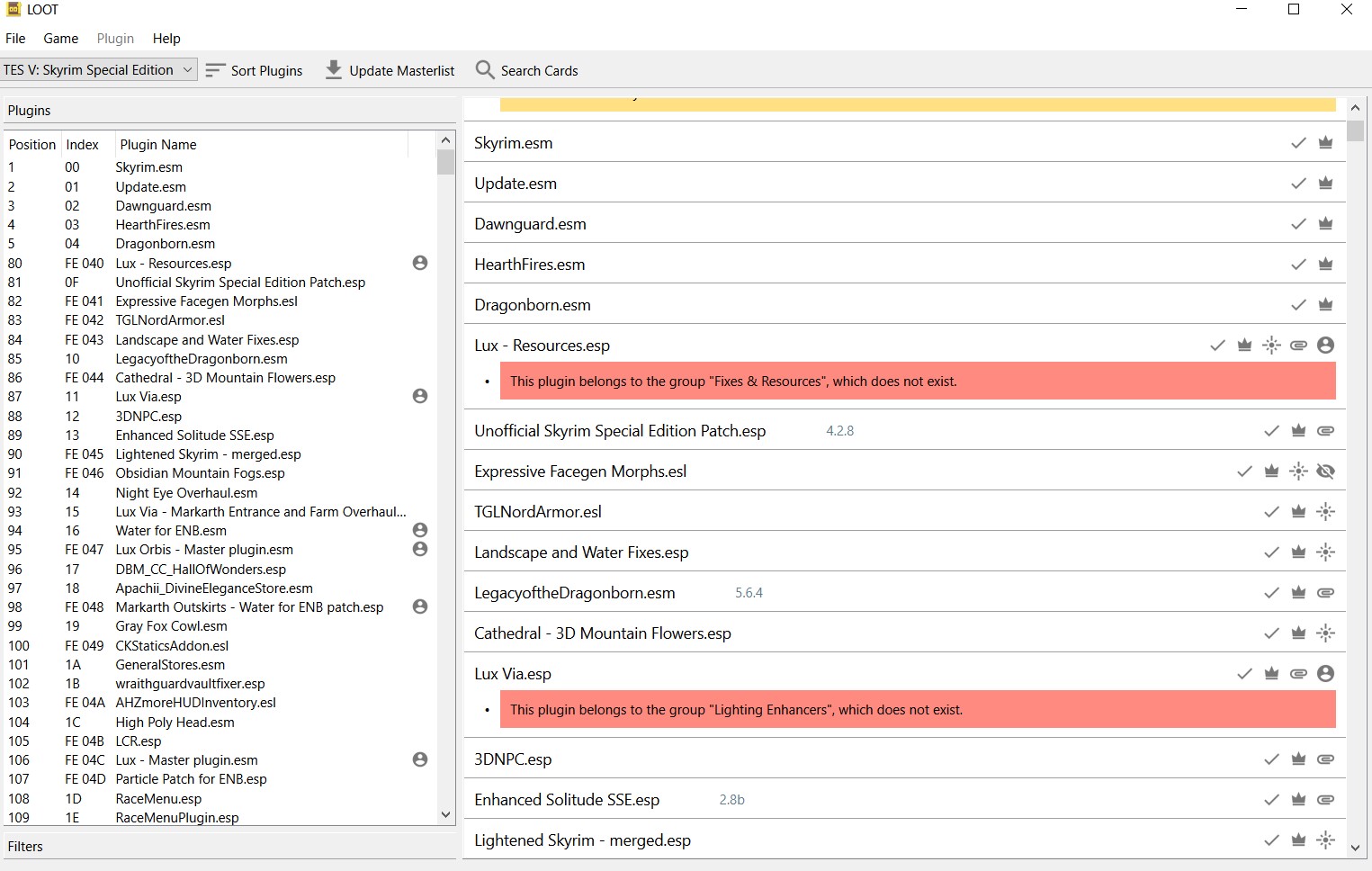Open the File menu

click(14, 38)
